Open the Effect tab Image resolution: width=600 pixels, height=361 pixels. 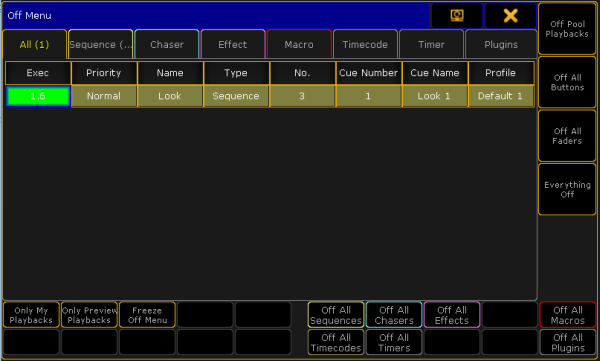pos(233,44)
